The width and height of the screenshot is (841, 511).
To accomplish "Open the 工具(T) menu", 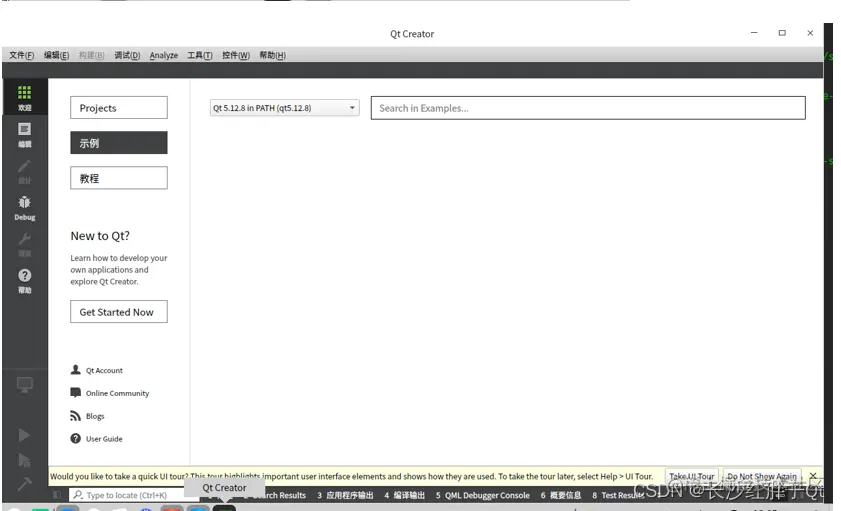I will pos(200,55).
